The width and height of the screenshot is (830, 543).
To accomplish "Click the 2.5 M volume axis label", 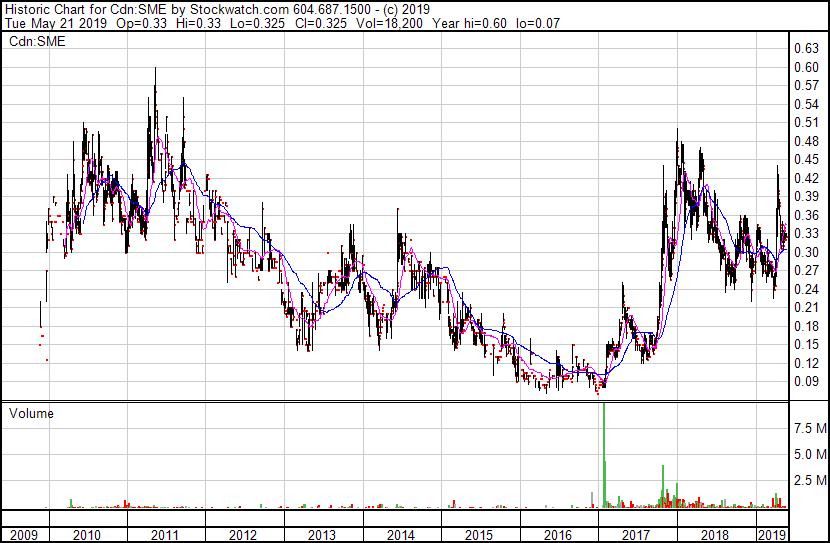I will [810, 480].
